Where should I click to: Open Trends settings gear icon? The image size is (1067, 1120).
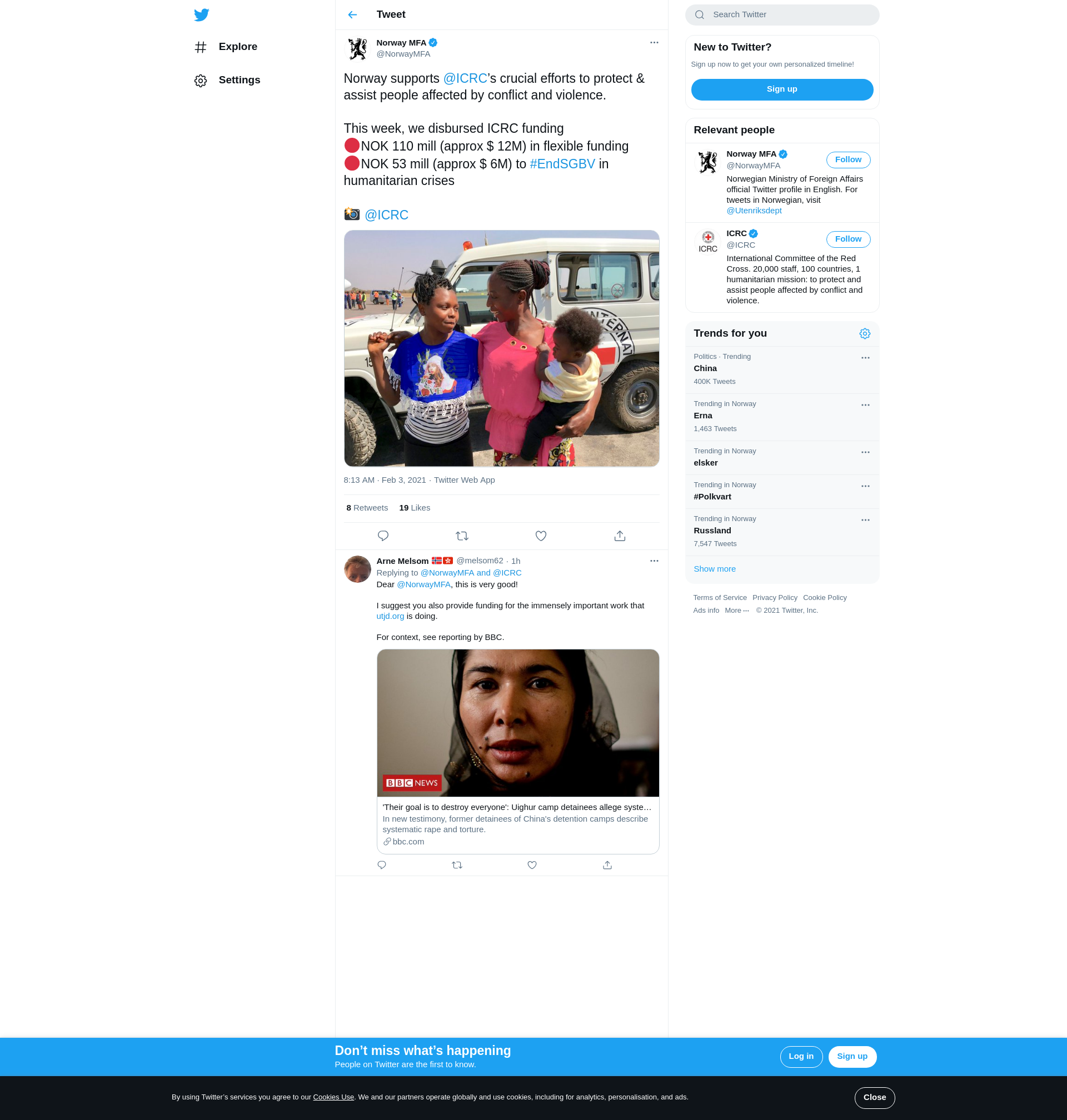click(865, 334)
